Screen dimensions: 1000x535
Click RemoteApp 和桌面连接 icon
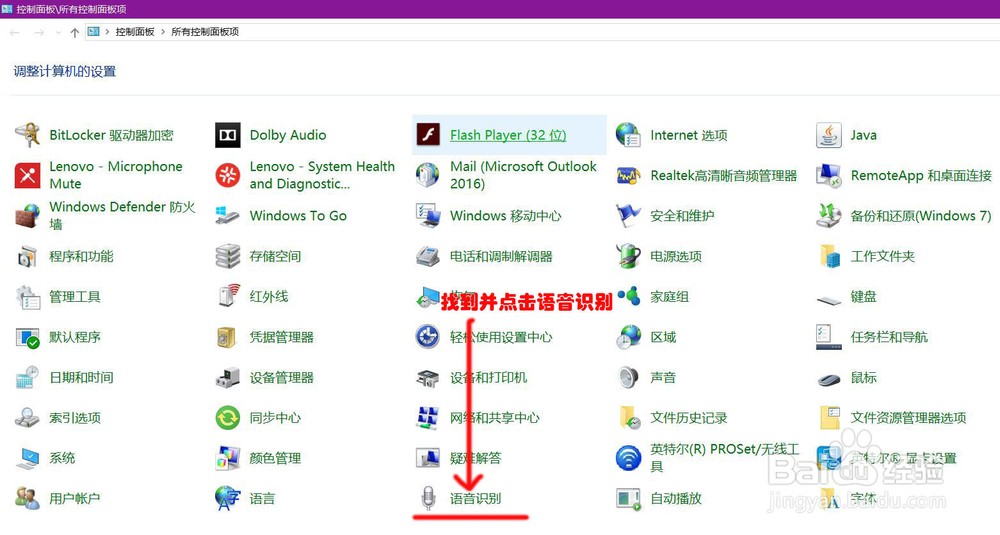click(828, 175)
